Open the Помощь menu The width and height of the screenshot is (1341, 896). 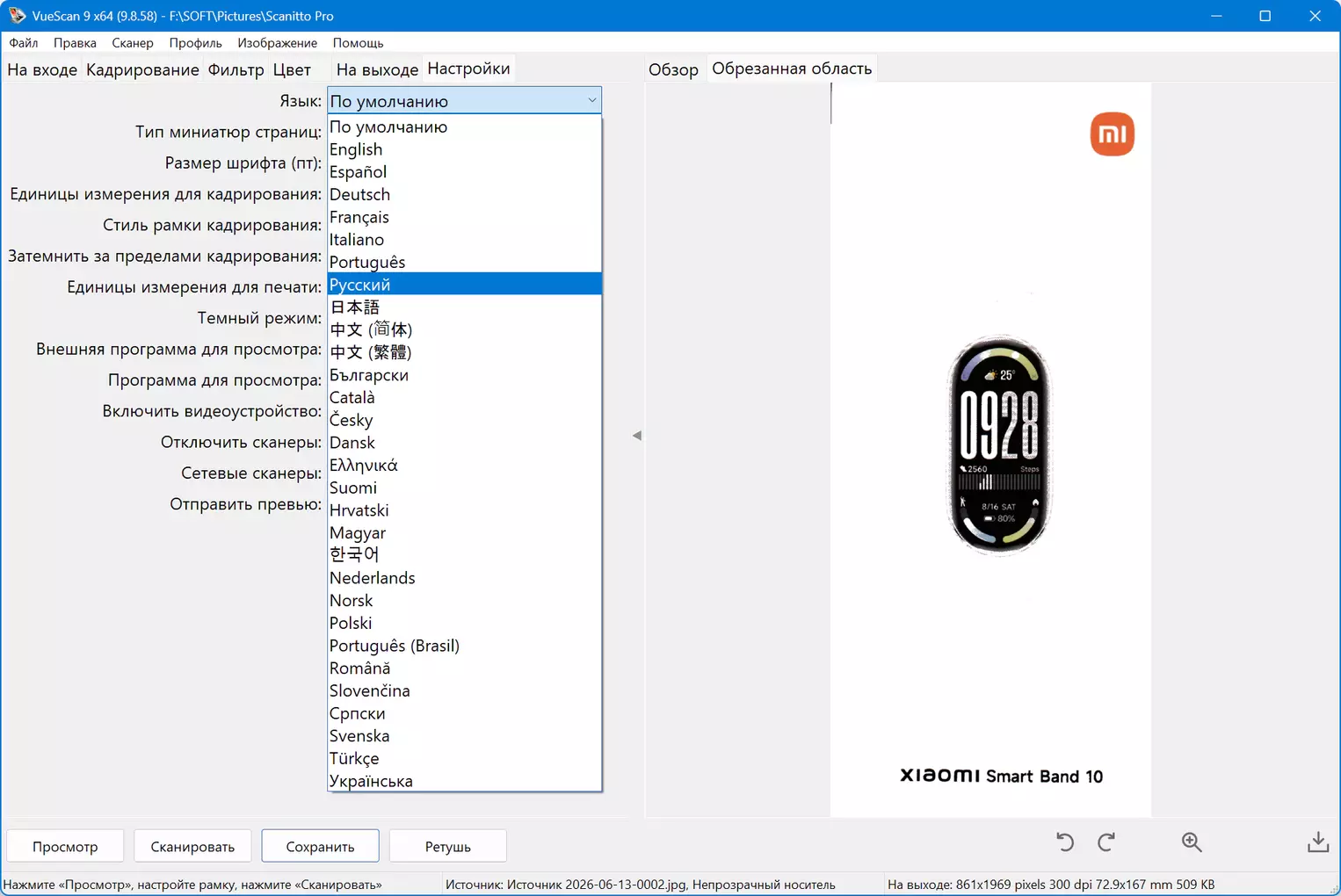click(x=358, y=43)
